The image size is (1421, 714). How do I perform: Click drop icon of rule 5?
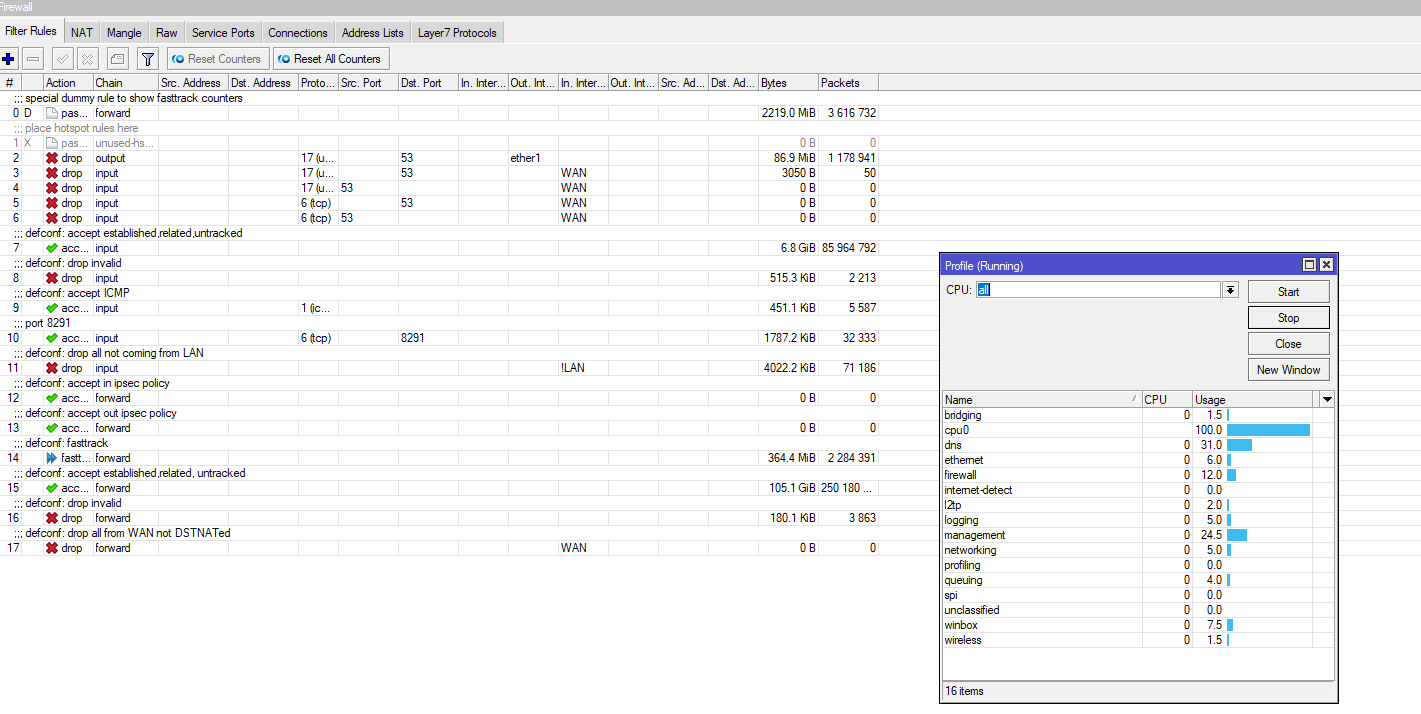pos(52,203)
